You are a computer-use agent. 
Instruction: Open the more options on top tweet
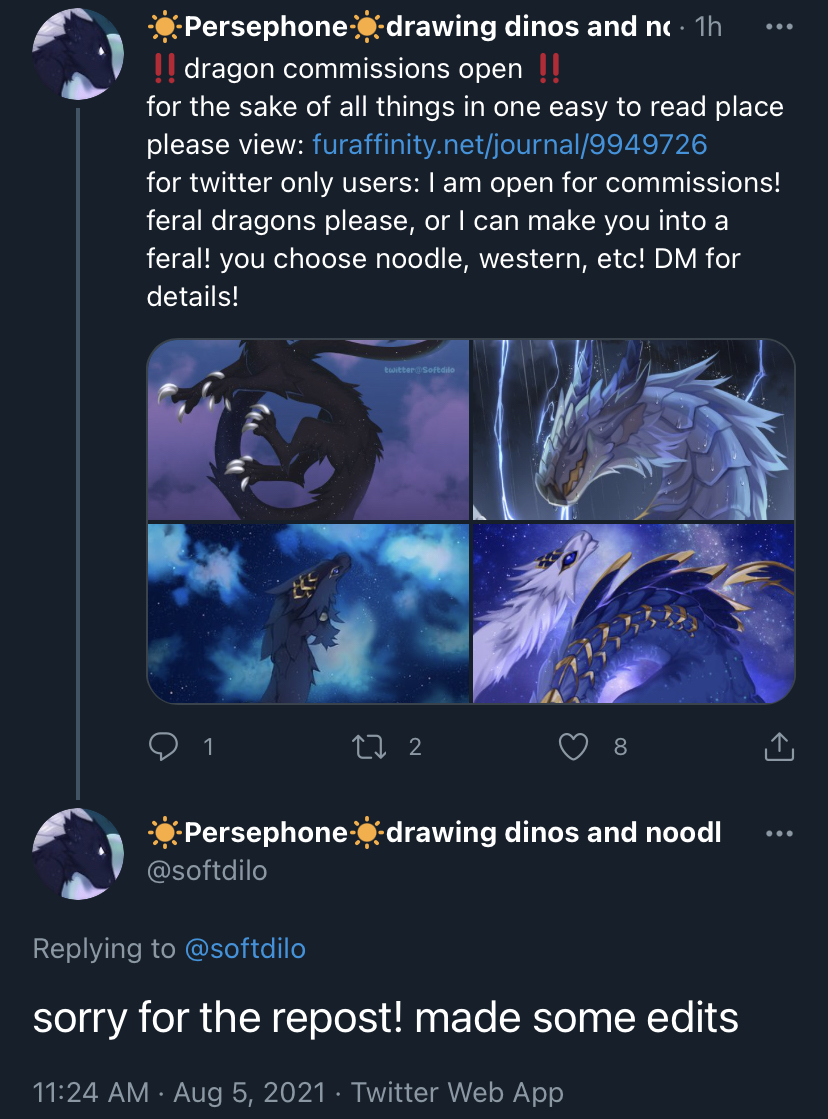click(x=779, y=27)
